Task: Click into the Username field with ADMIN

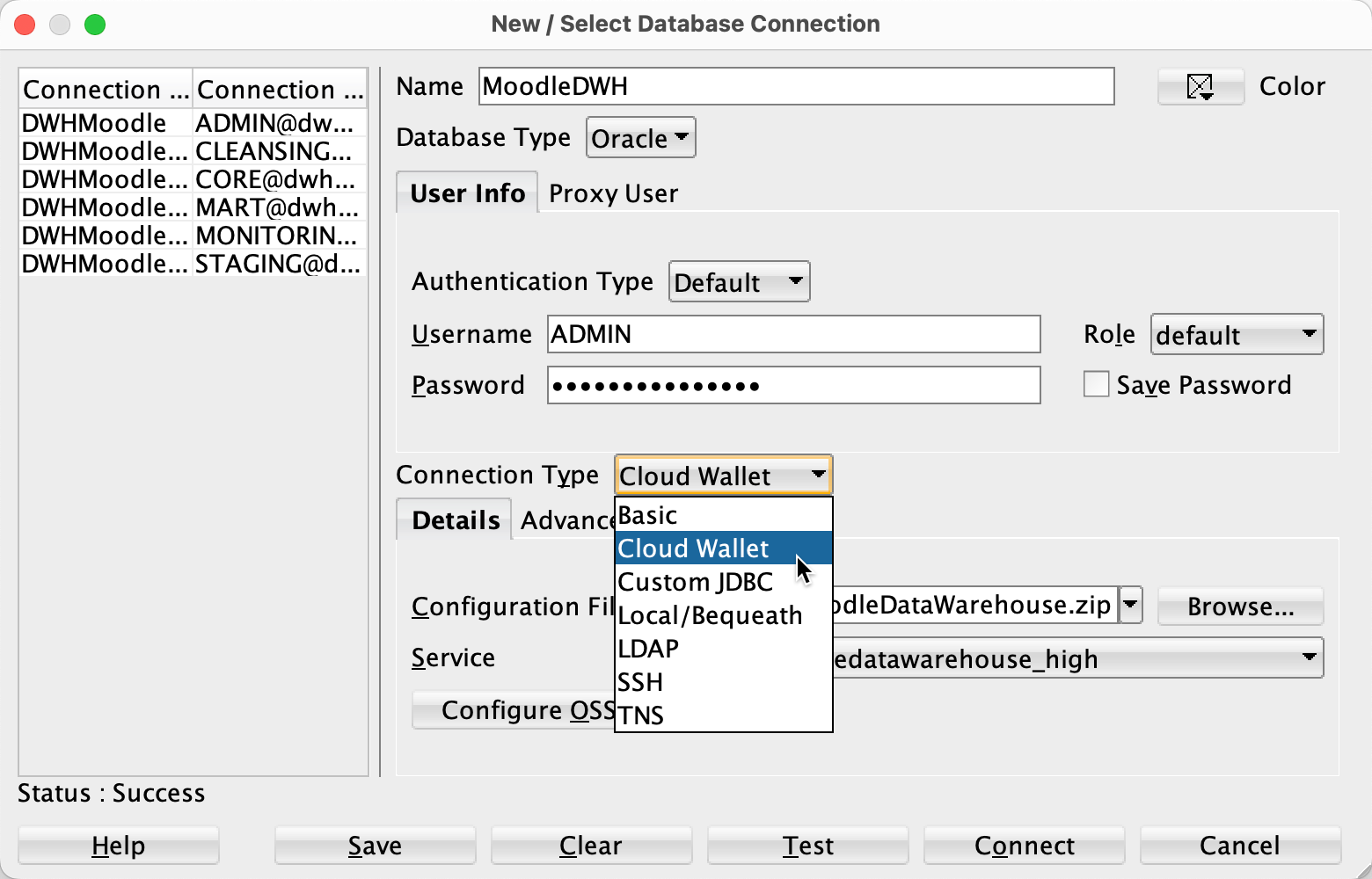Action: click(794, 334)
